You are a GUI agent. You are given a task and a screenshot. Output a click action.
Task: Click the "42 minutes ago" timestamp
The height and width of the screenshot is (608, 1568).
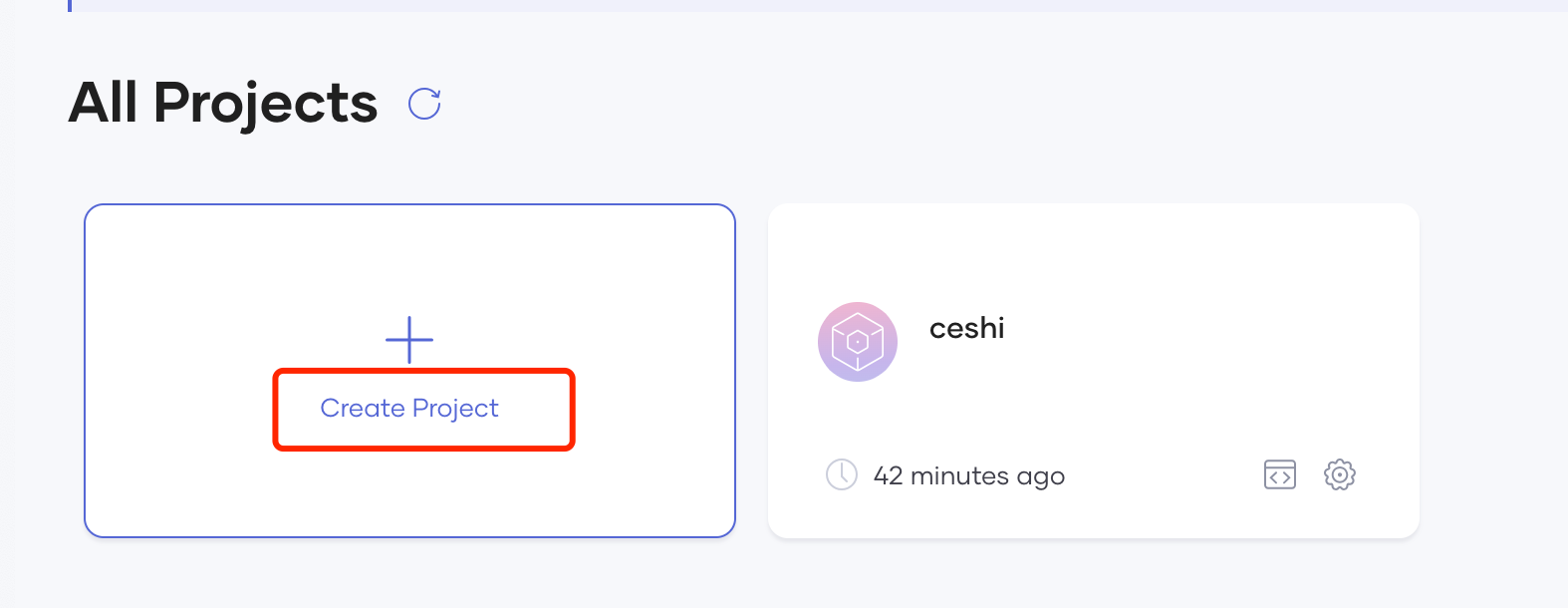(969, 476)
